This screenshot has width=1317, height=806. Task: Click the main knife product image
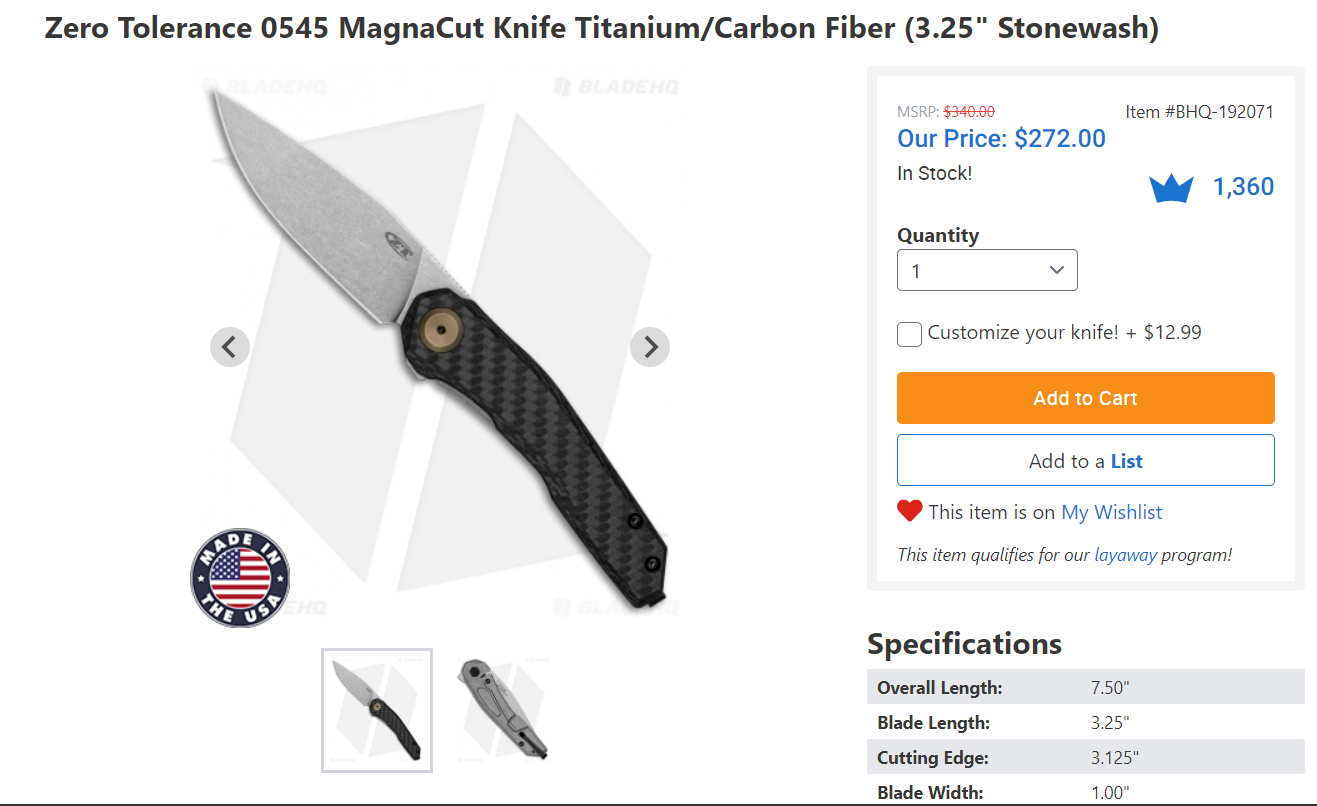(x=440, y=347)
